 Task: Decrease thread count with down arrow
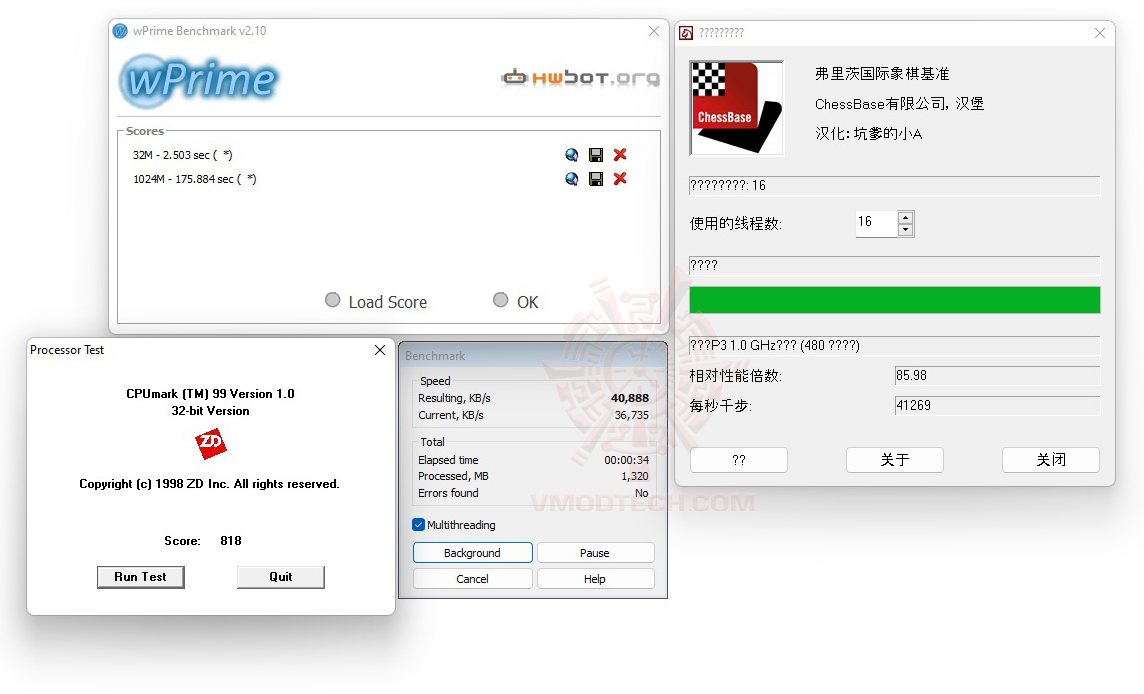click(x=905, y=230)
